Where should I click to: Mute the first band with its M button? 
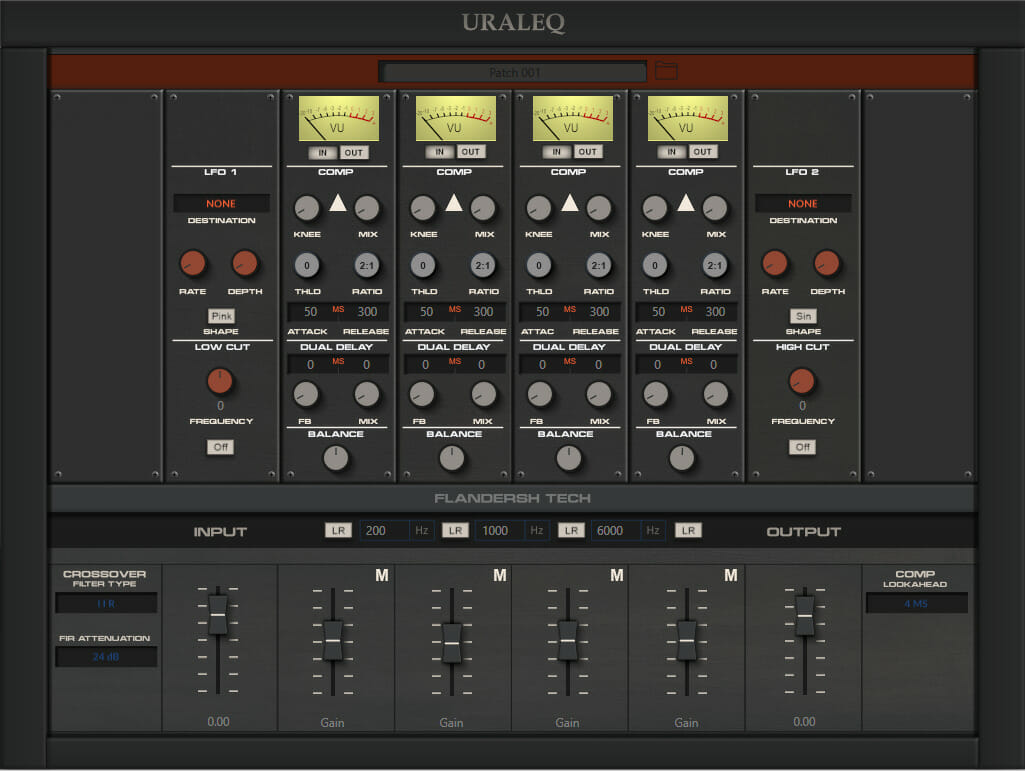coord(381,576)
